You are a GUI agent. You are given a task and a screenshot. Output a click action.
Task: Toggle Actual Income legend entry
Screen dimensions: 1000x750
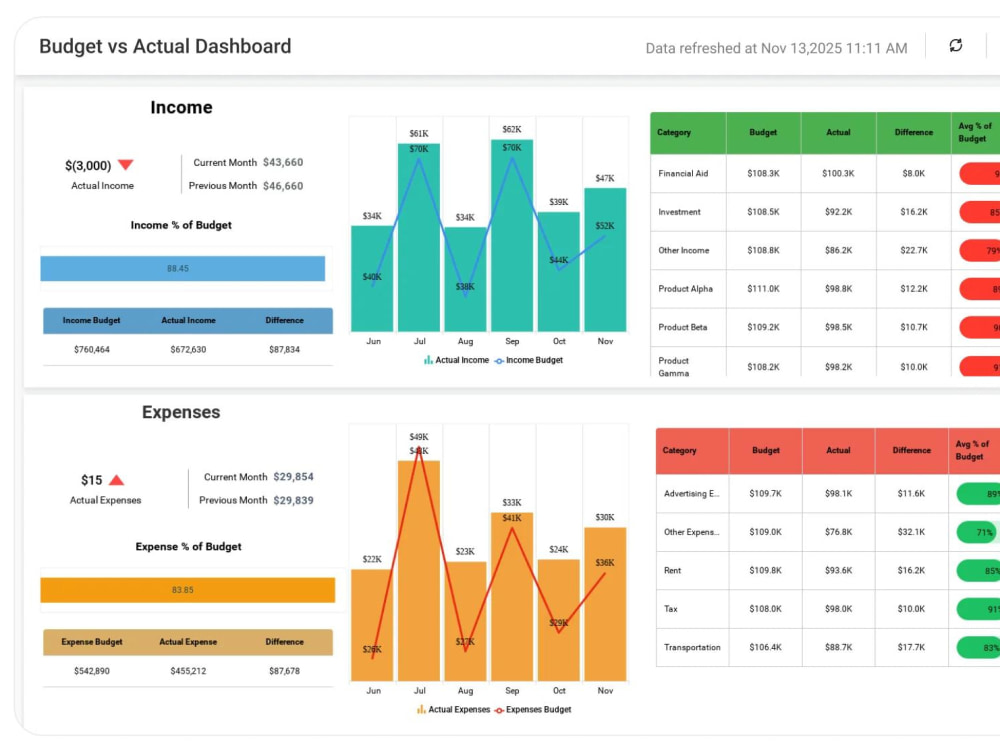(x=456, y=360)
